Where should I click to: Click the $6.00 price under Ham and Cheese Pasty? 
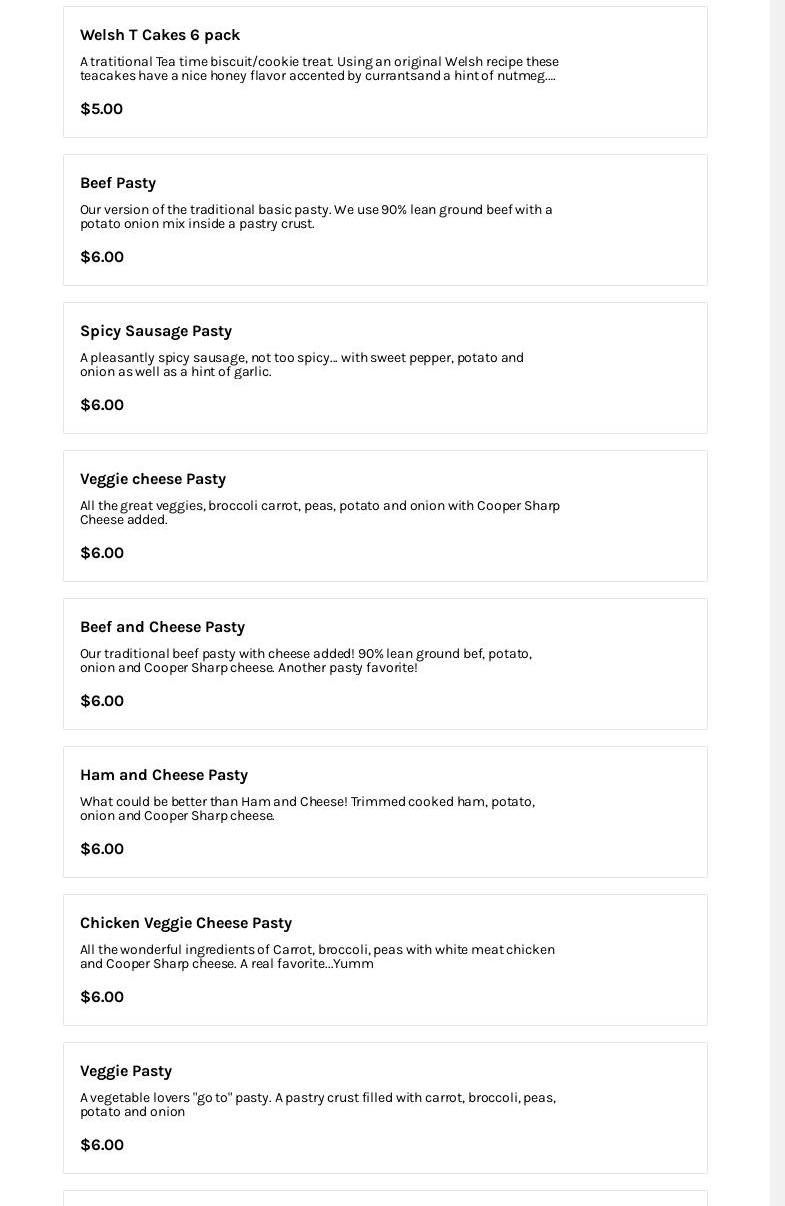pyautogui.click(x=102, y=849)
